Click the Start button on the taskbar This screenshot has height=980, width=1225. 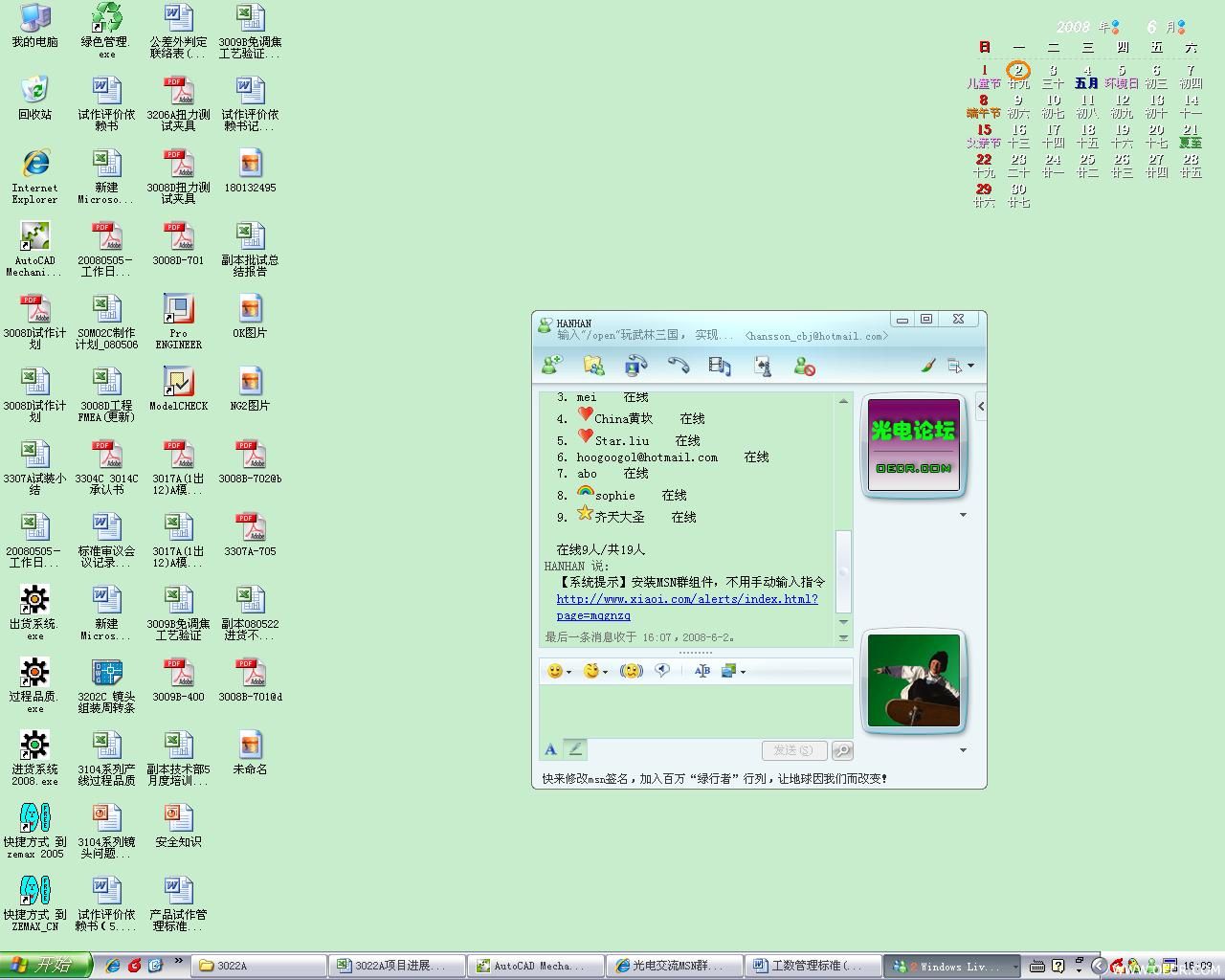click(45, 966)
